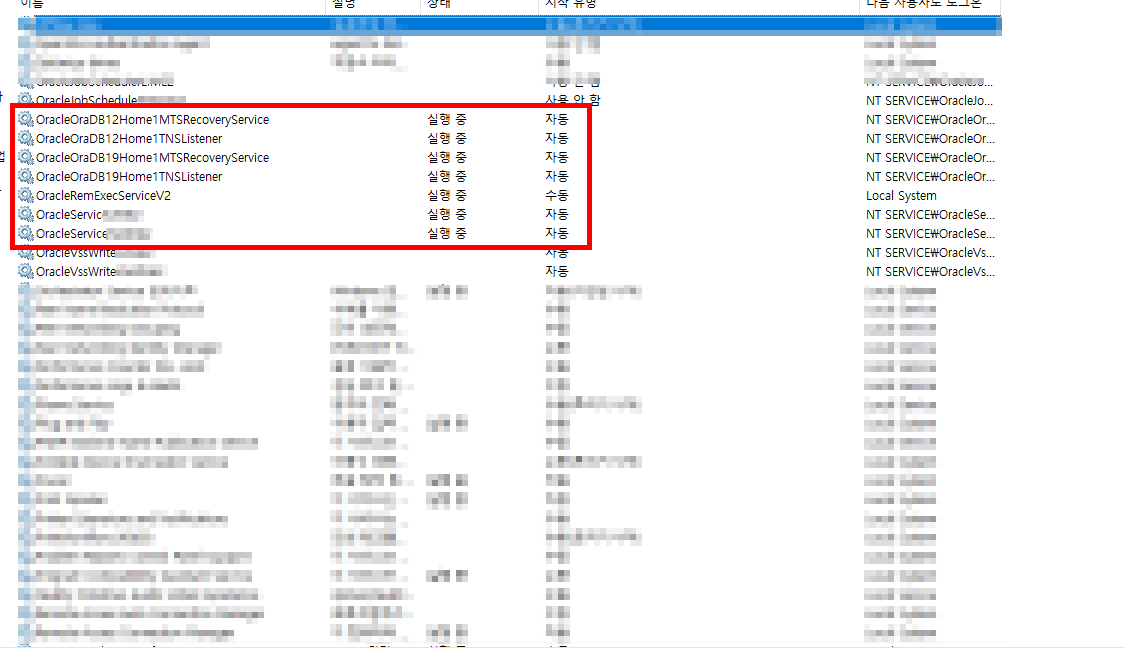
Task: Click logon account cell of OracleOraDB12Home1TNSListener
Action: (x=930, y=138)
